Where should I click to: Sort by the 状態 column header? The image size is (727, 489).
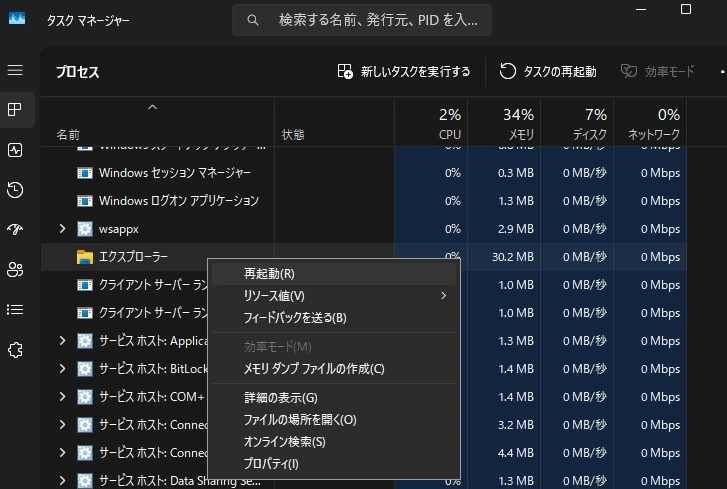click(334, 122)
